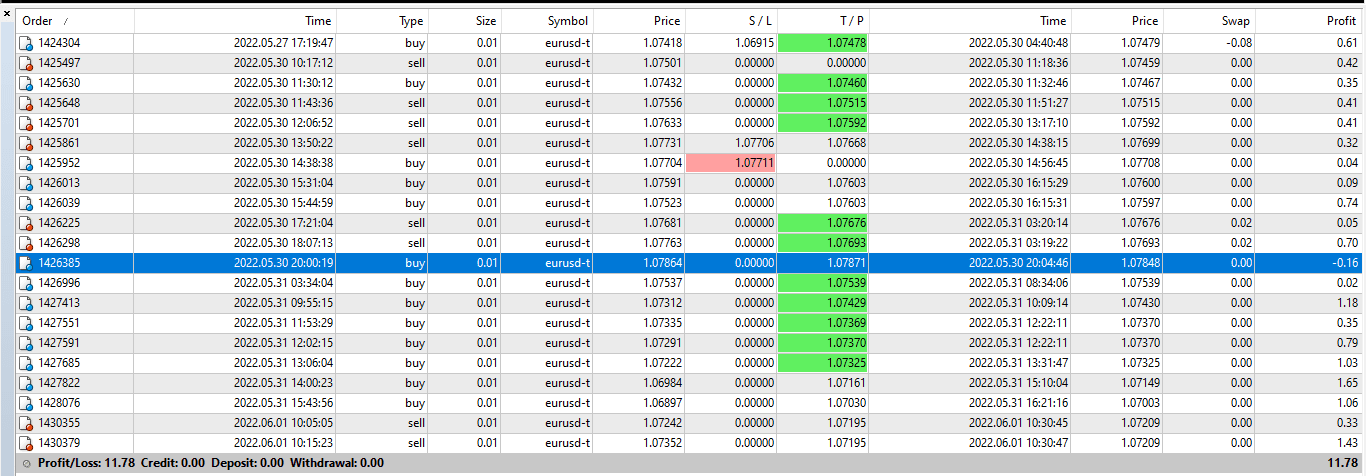Sort by the Symbol column header

546,21
